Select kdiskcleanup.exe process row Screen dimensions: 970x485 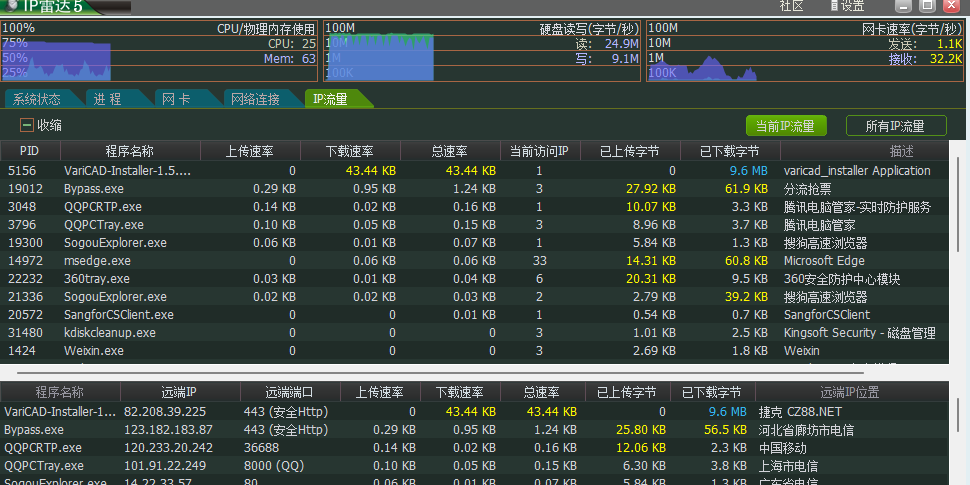474,332
